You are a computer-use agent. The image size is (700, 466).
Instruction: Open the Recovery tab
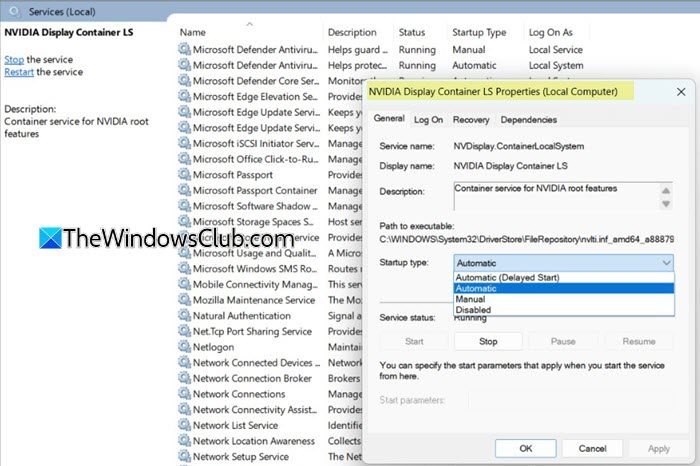pyautogui.click(x=471, y=120)
